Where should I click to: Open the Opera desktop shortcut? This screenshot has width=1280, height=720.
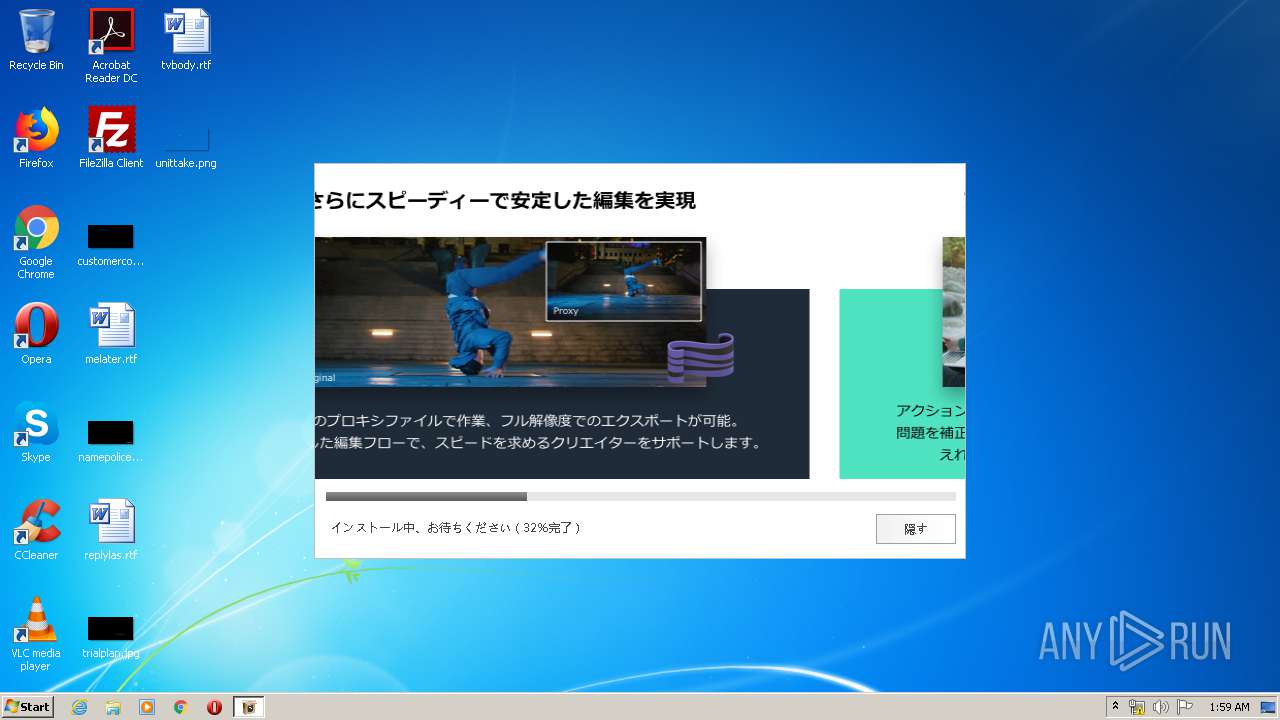coord(36,334)
